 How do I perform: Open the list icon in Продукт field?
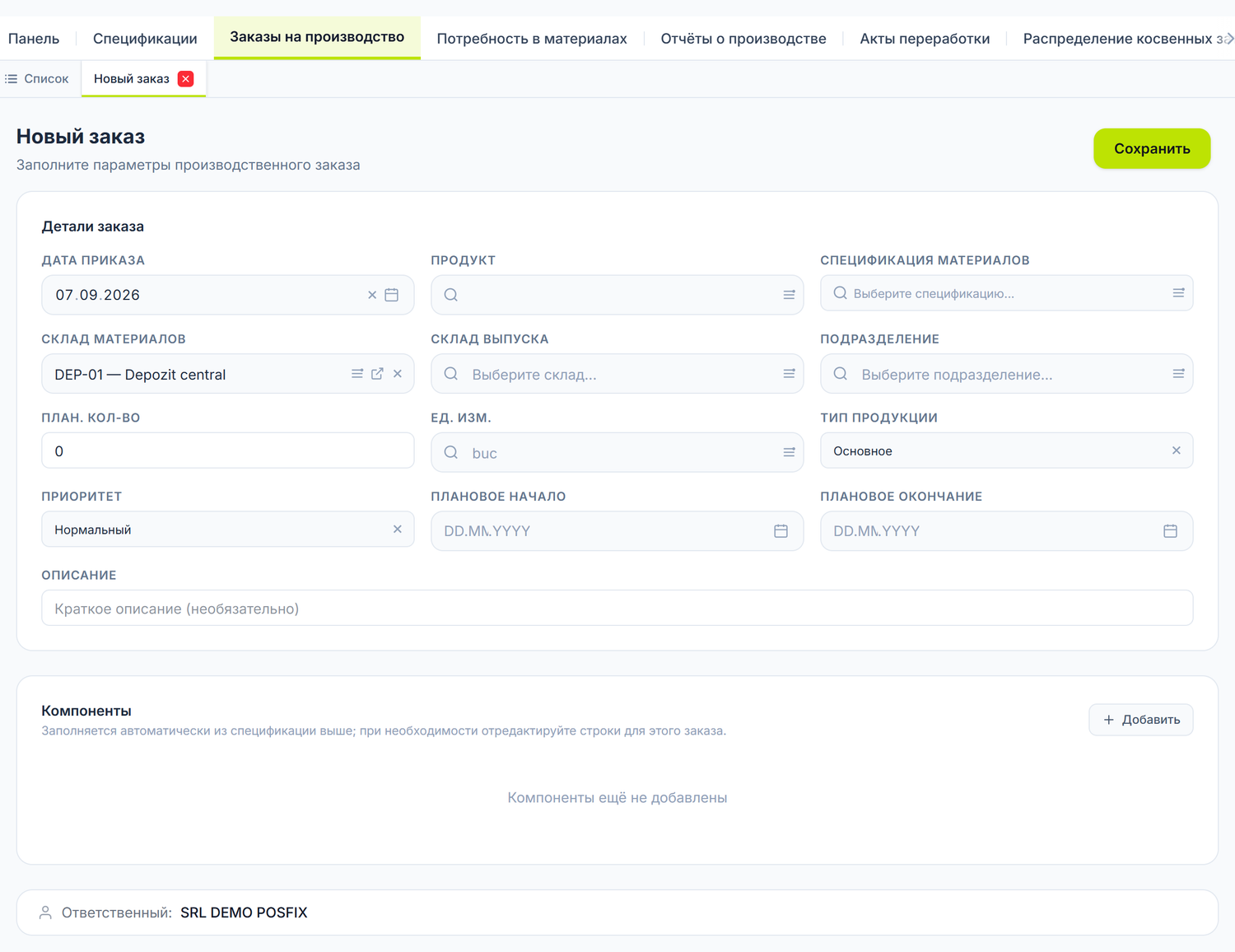coord(789,295)
